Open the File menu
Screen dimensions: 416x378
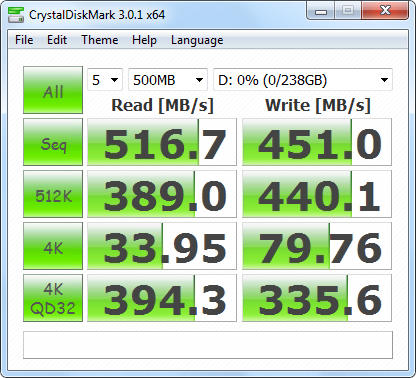click(x=24, y=40)
